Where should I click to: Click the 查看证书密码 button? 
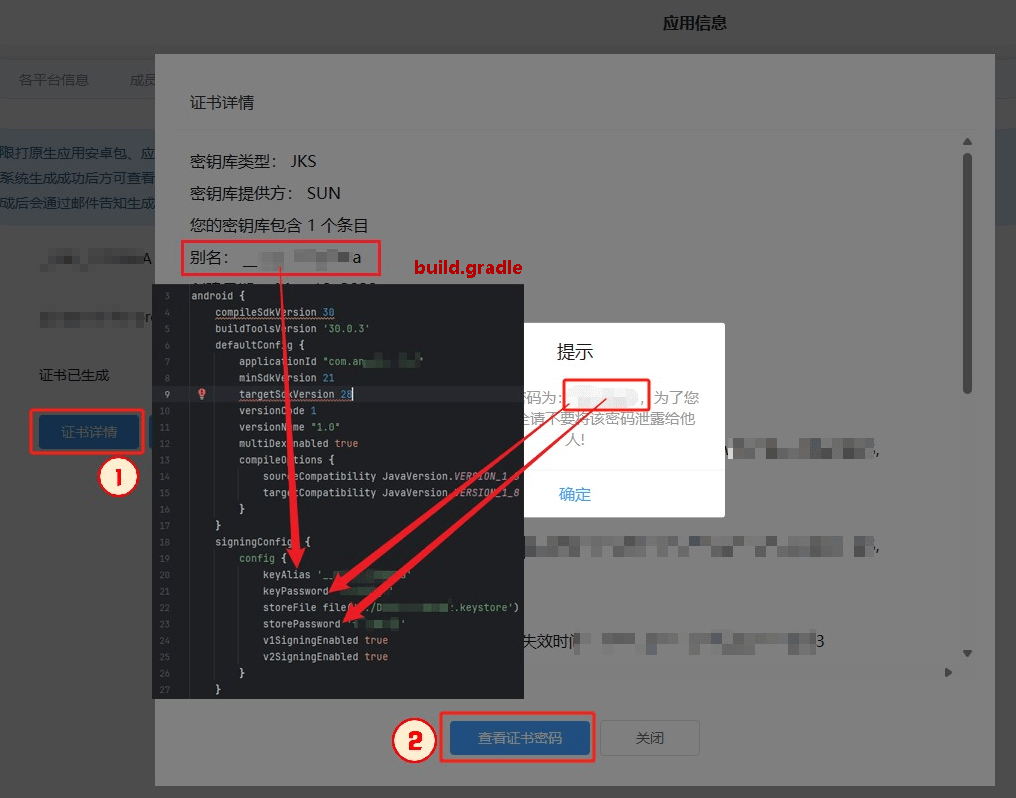coord(517,737)
